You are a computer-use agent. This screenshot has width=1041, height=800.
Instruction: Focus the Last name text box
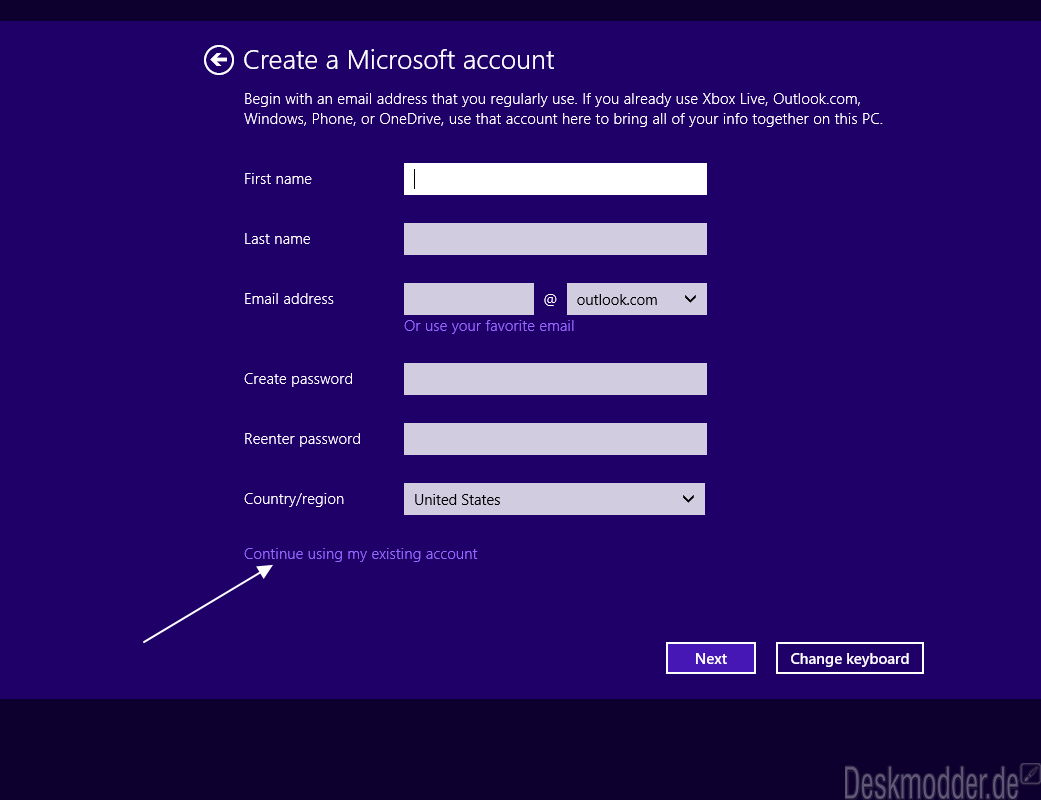click(555, 239)
